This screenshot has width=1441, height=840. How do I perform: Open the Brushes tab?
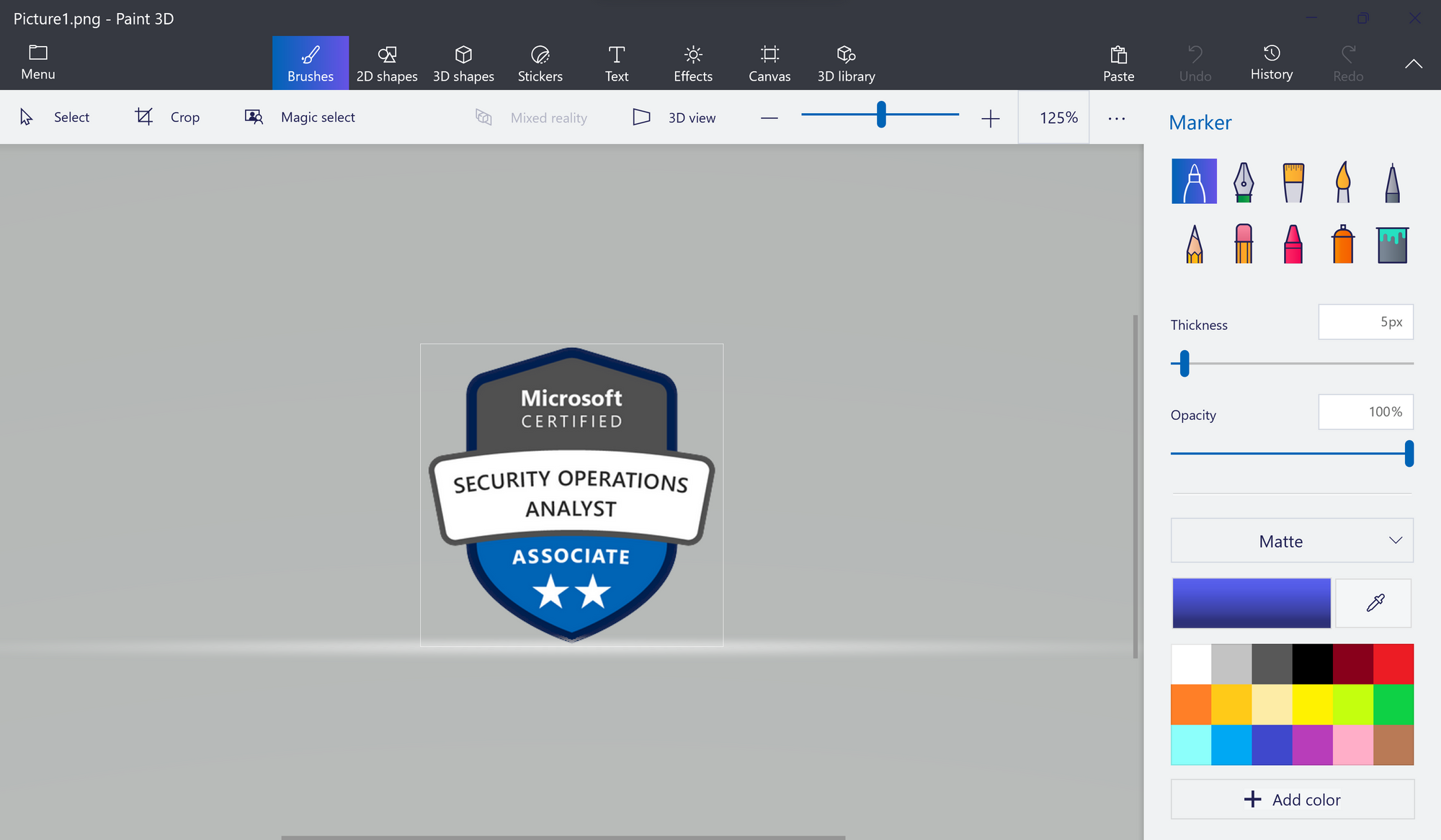[x=310, y=63]
